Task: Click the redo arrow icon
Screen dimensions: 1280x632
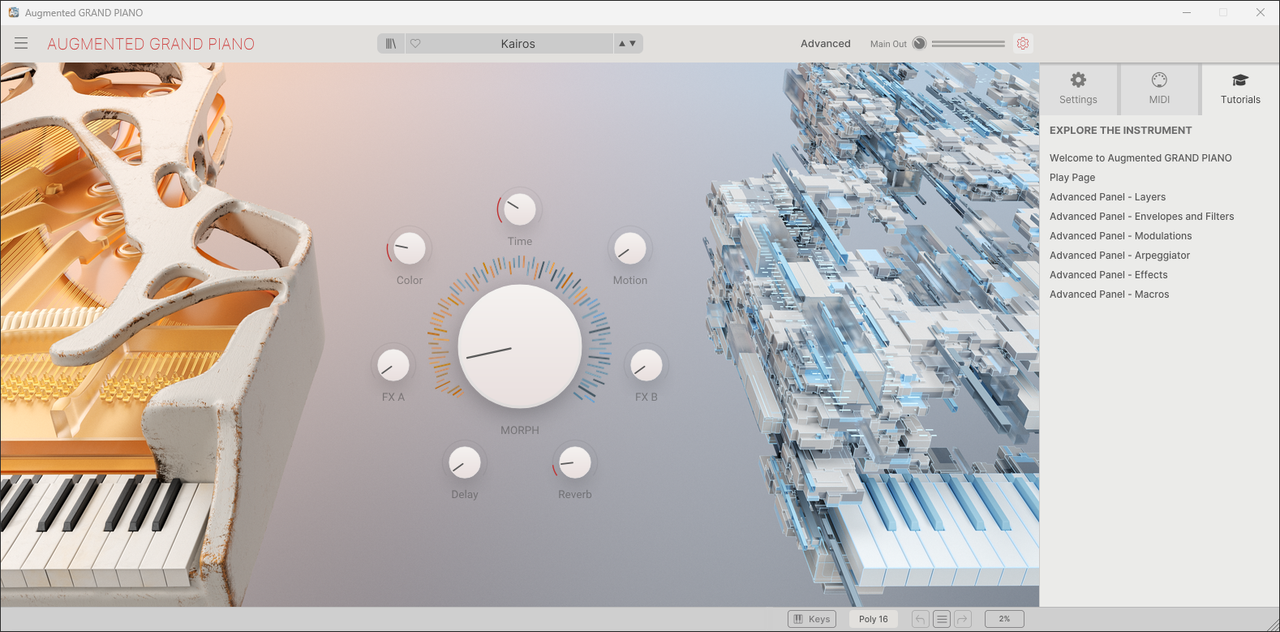Action: click(962, 619)
